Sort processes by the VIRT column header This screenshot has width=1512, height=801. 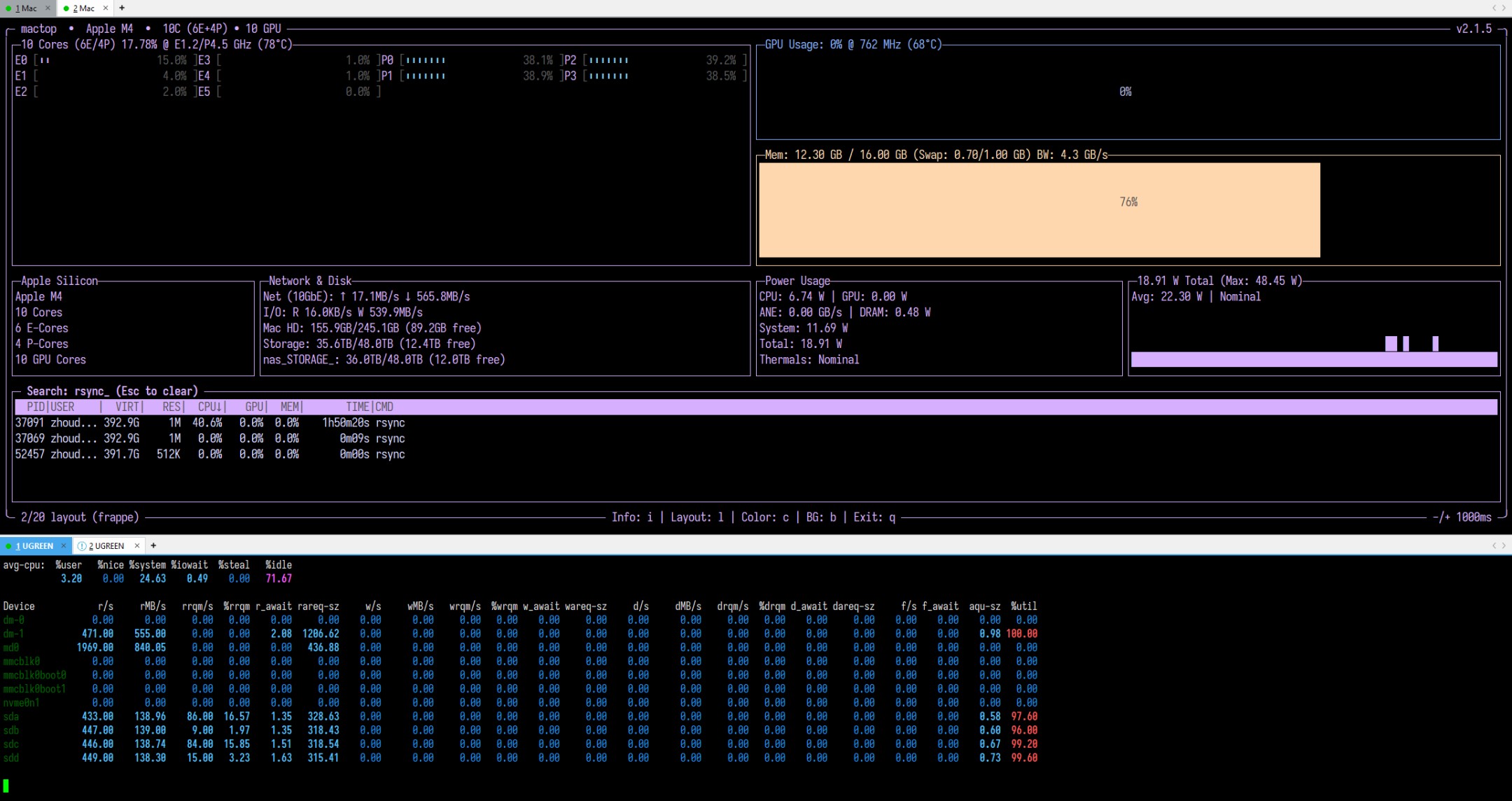point(127,407)
